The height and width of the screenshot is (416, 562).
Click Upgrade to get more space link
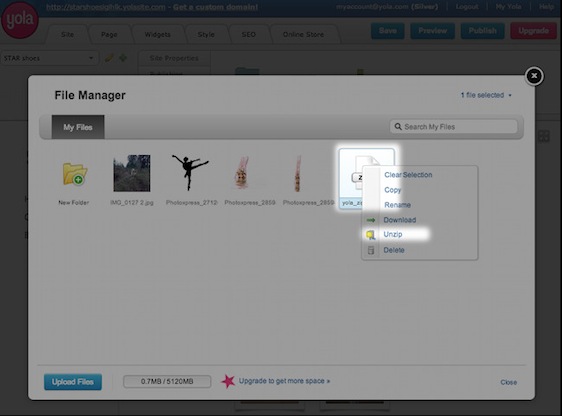point(284,381)
